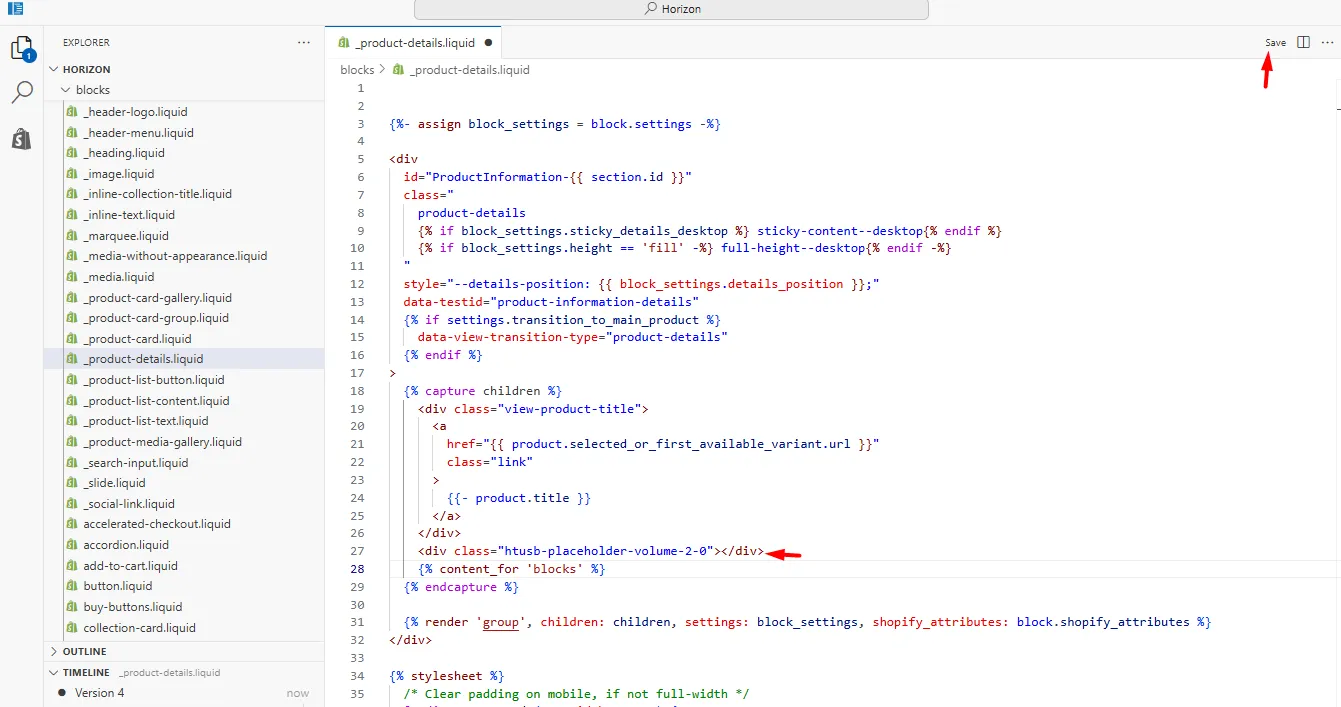Open the Shopify sidebar icon
The height and width of the screenshot is (707, 1341).
pos(22,138)
